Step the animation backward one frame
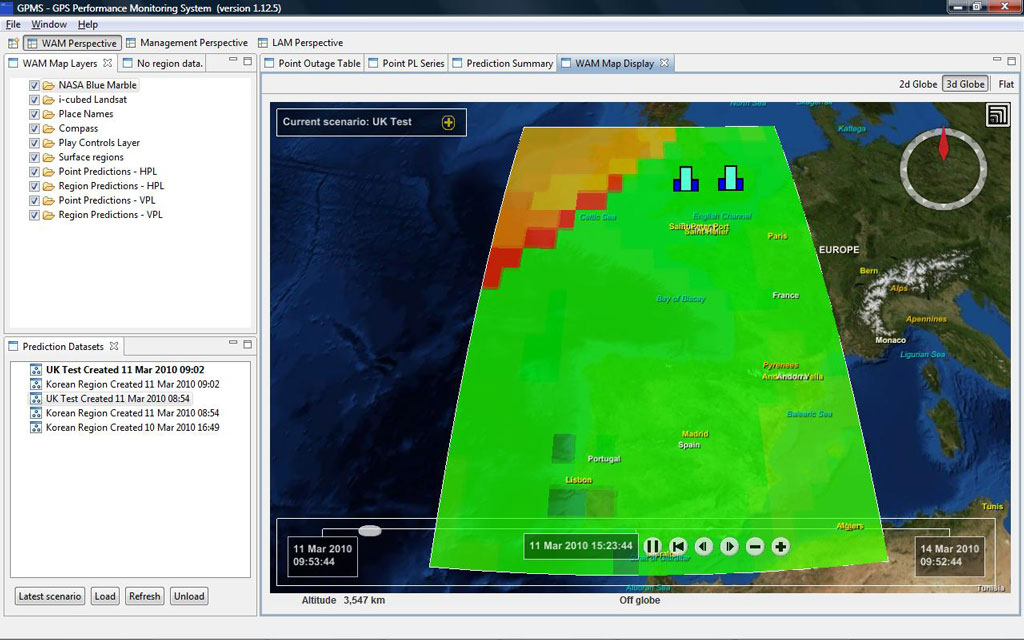 703,546
